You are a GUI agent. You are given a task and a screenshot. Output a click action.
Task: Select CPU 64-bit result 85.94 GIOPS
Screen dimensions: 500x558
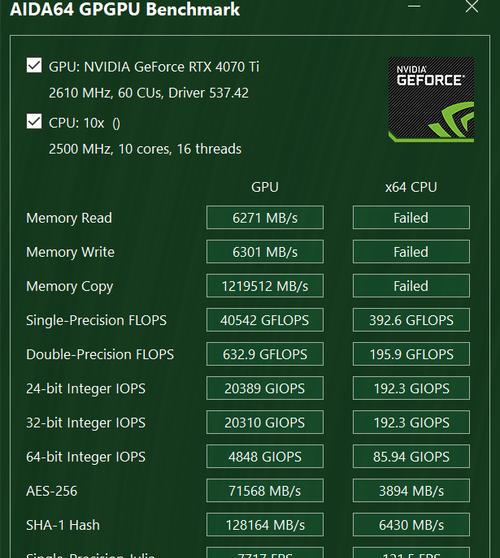click(x=411, y=457)
